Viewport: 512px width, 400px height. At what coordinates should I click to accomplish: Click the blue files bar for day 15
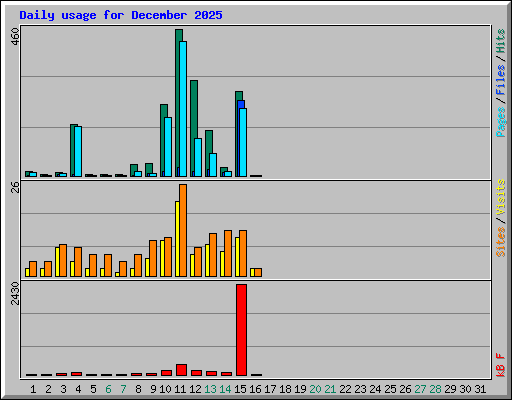point(242,104)
